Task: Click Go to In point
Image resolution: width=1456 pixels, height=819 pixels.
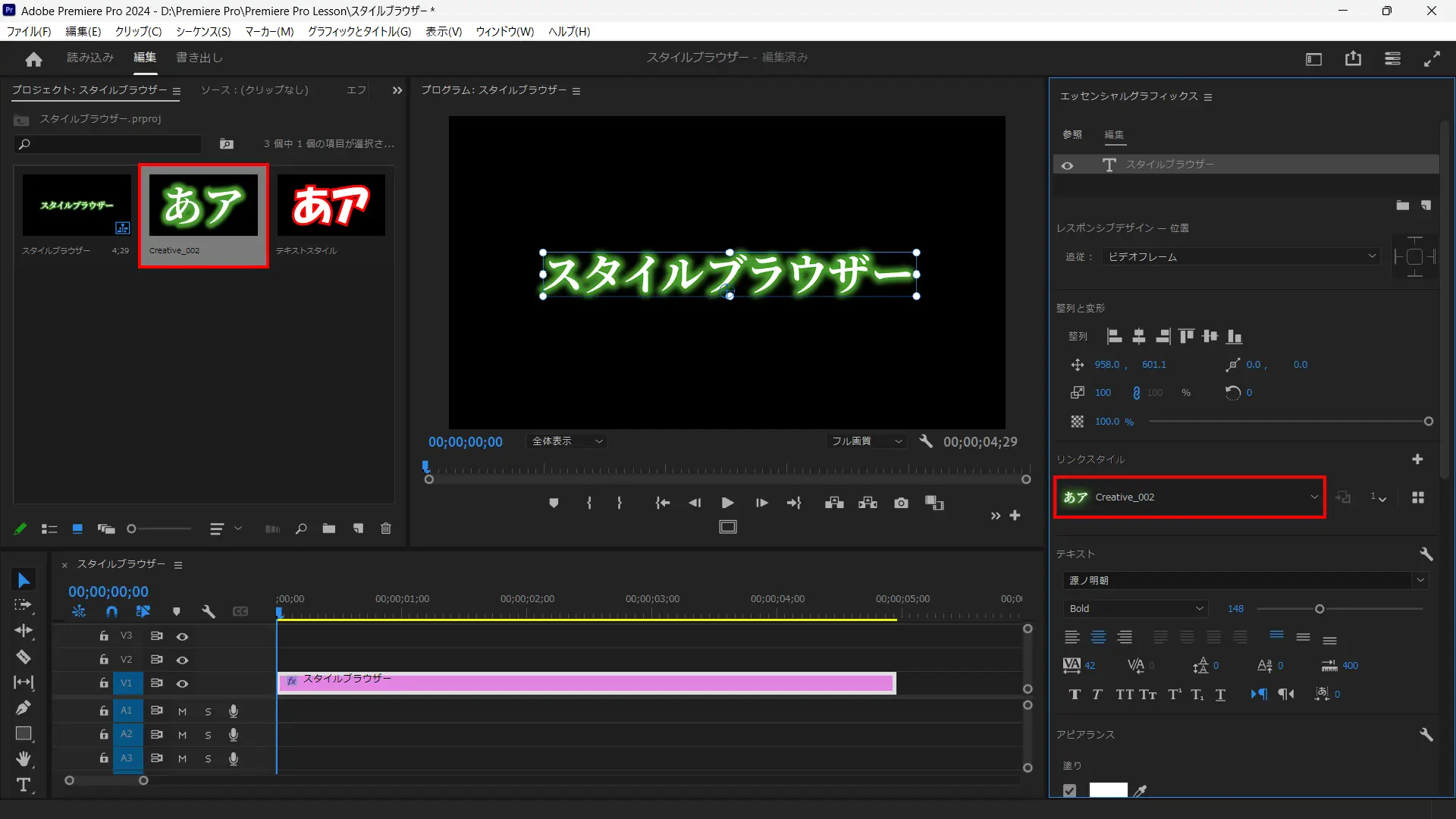Action: [x=662, y=503]
